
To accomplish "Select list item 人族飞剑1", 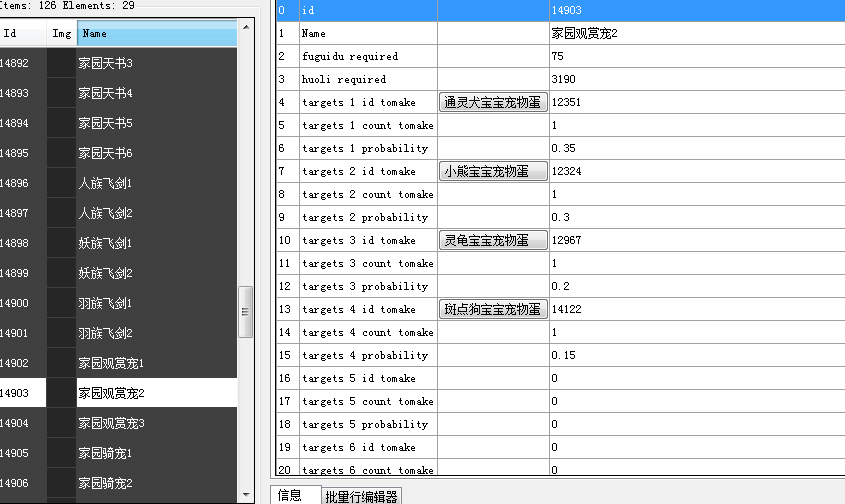I will pos(157,183).
